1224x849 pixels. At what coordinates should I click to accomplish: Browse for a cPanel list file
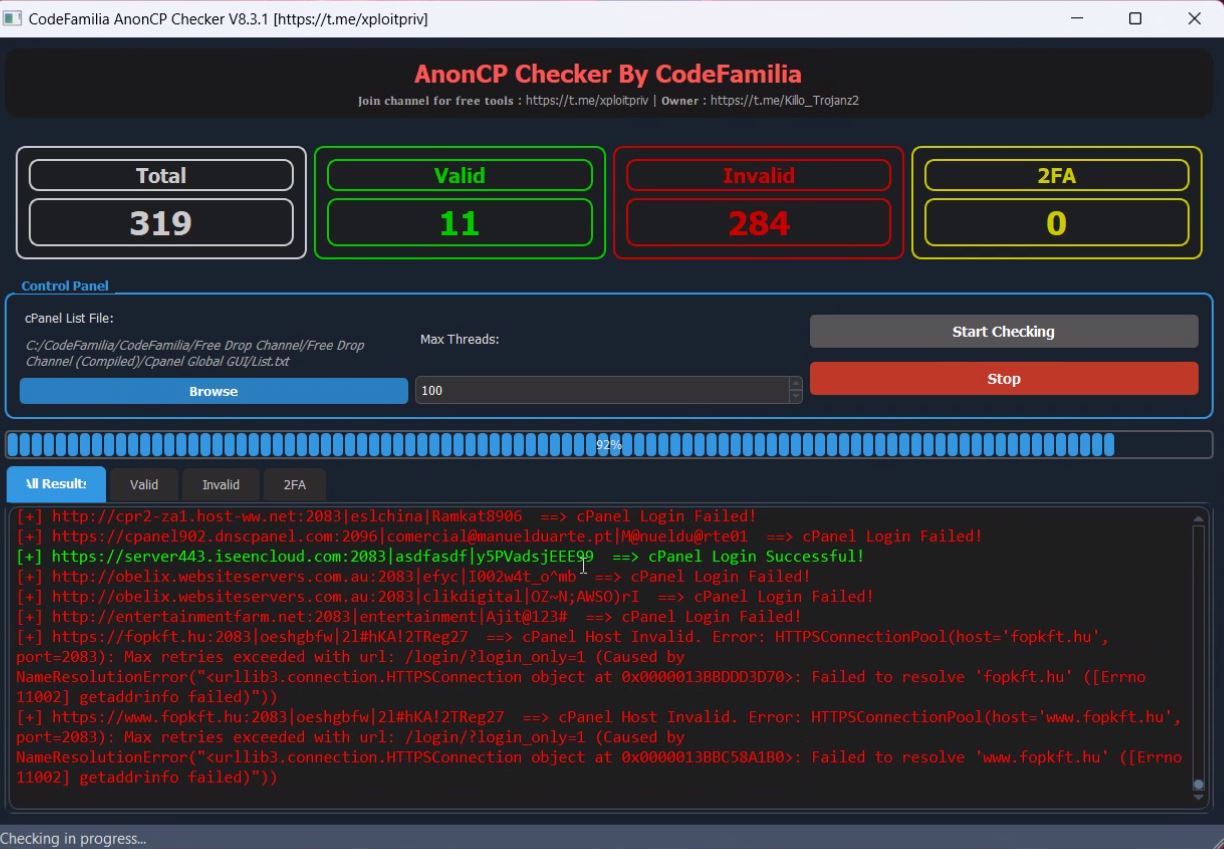pos(213,391)
